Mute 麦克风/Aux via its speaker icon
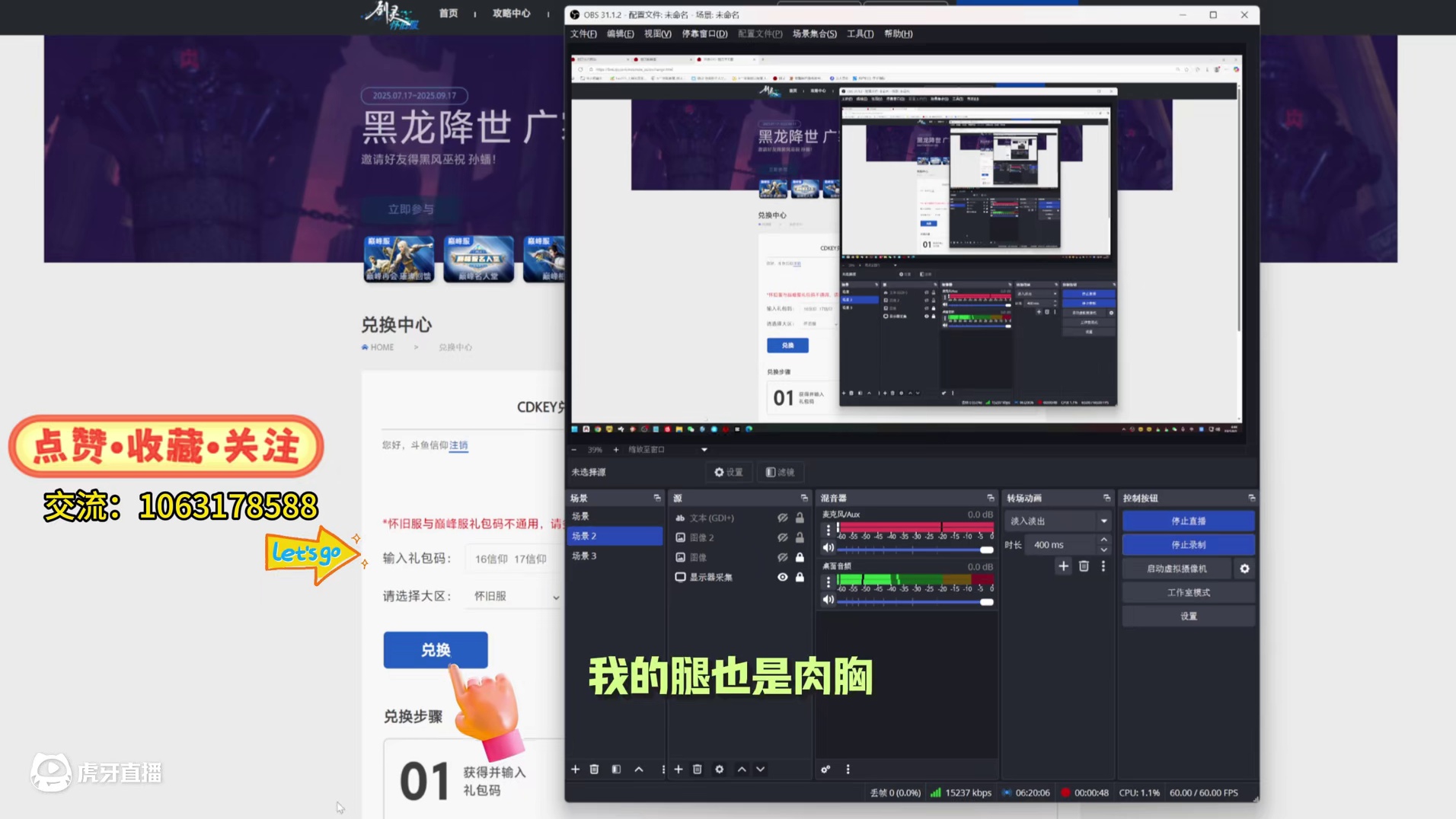Screen dimensions: 1456x819 [829, 548]
